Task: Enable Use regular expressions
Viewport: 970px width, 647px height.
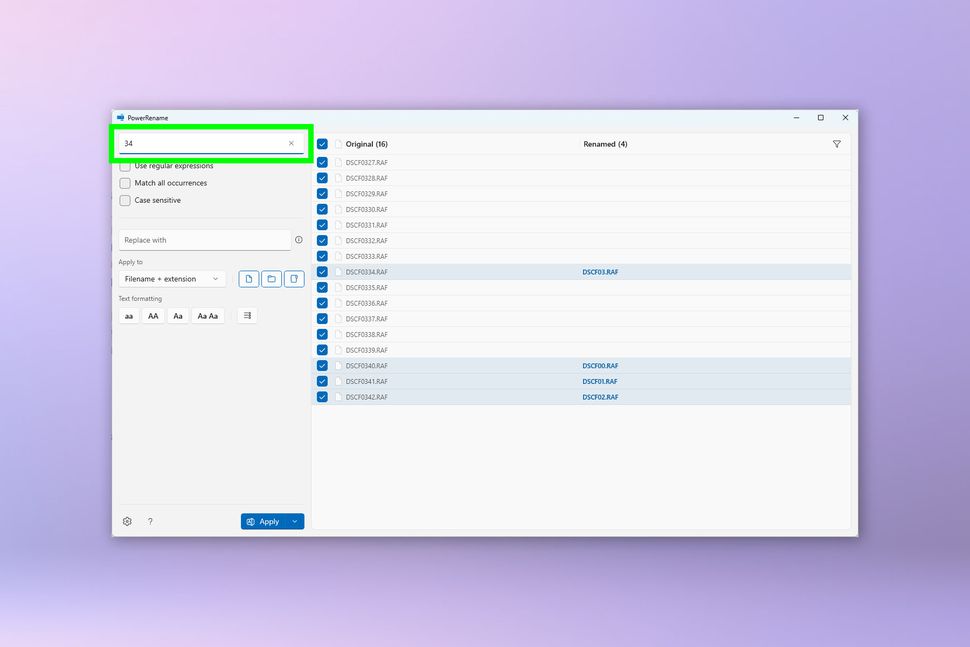Action: pos(125,165)
